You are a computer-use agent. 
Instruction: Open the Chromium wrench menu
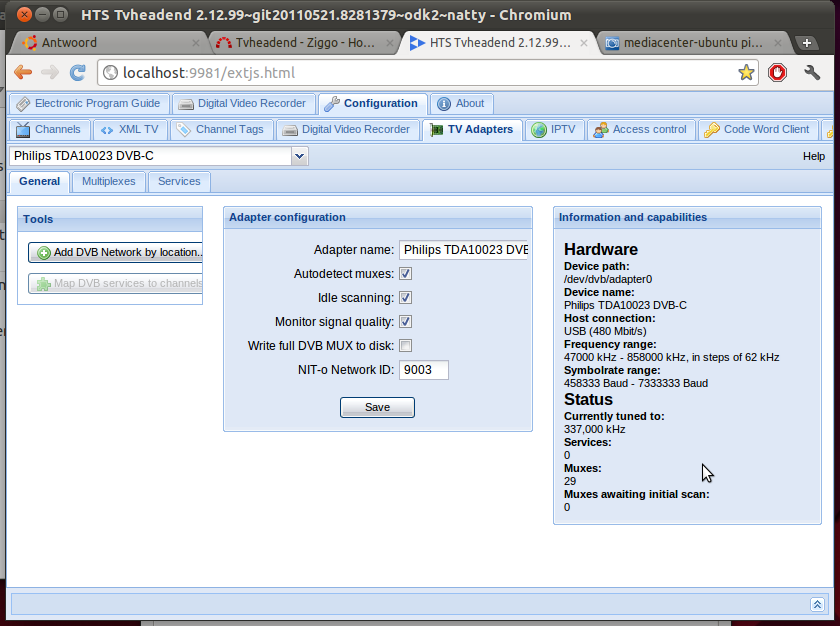click(x=812, y=72)
